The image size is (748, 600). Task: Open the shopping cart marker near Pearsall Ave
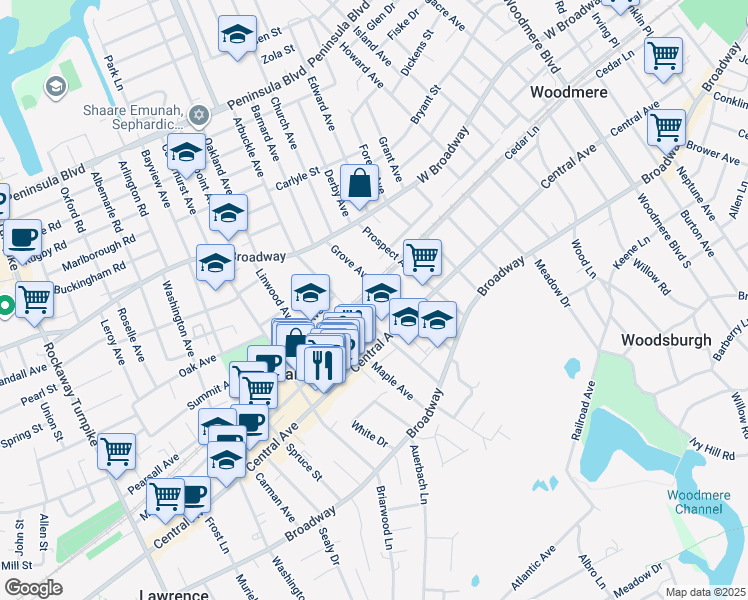[116, 451]
